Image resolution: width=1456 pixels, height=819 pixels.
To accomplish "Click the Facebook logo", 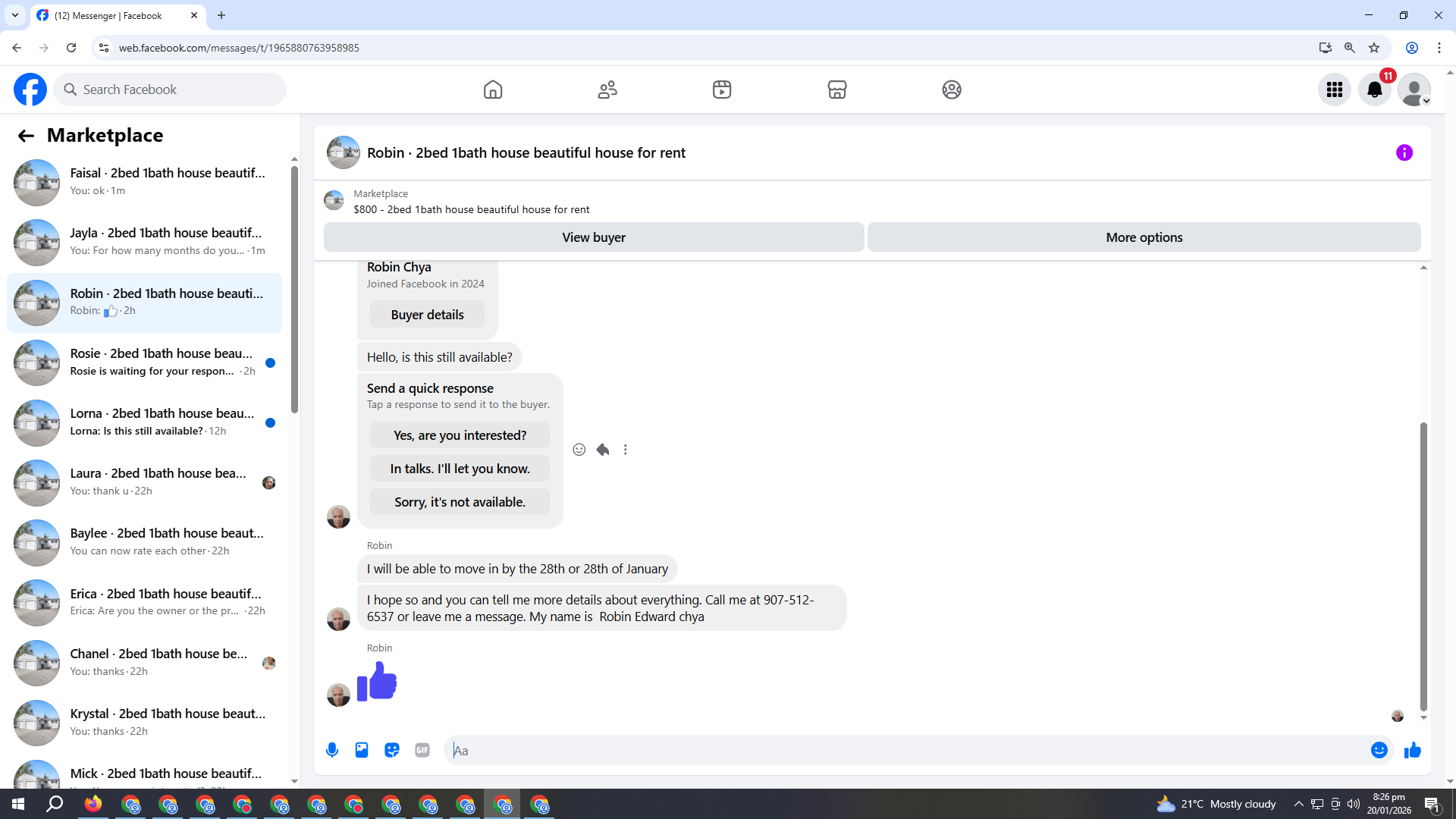I will click(30, 89).
